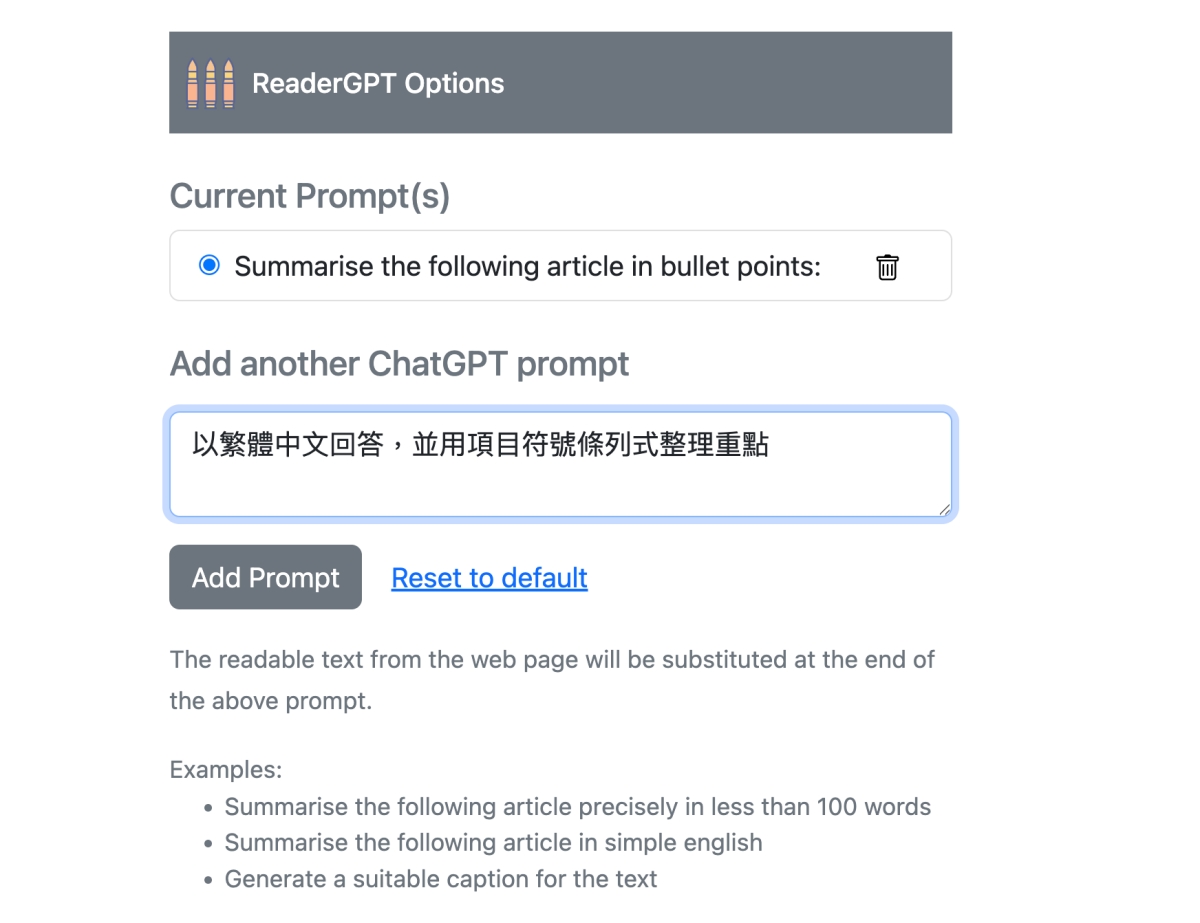This screenshot has width=1200, height=923.
Task: Click the Current Prompt(s) heading
Action: [x=310, y=196]
